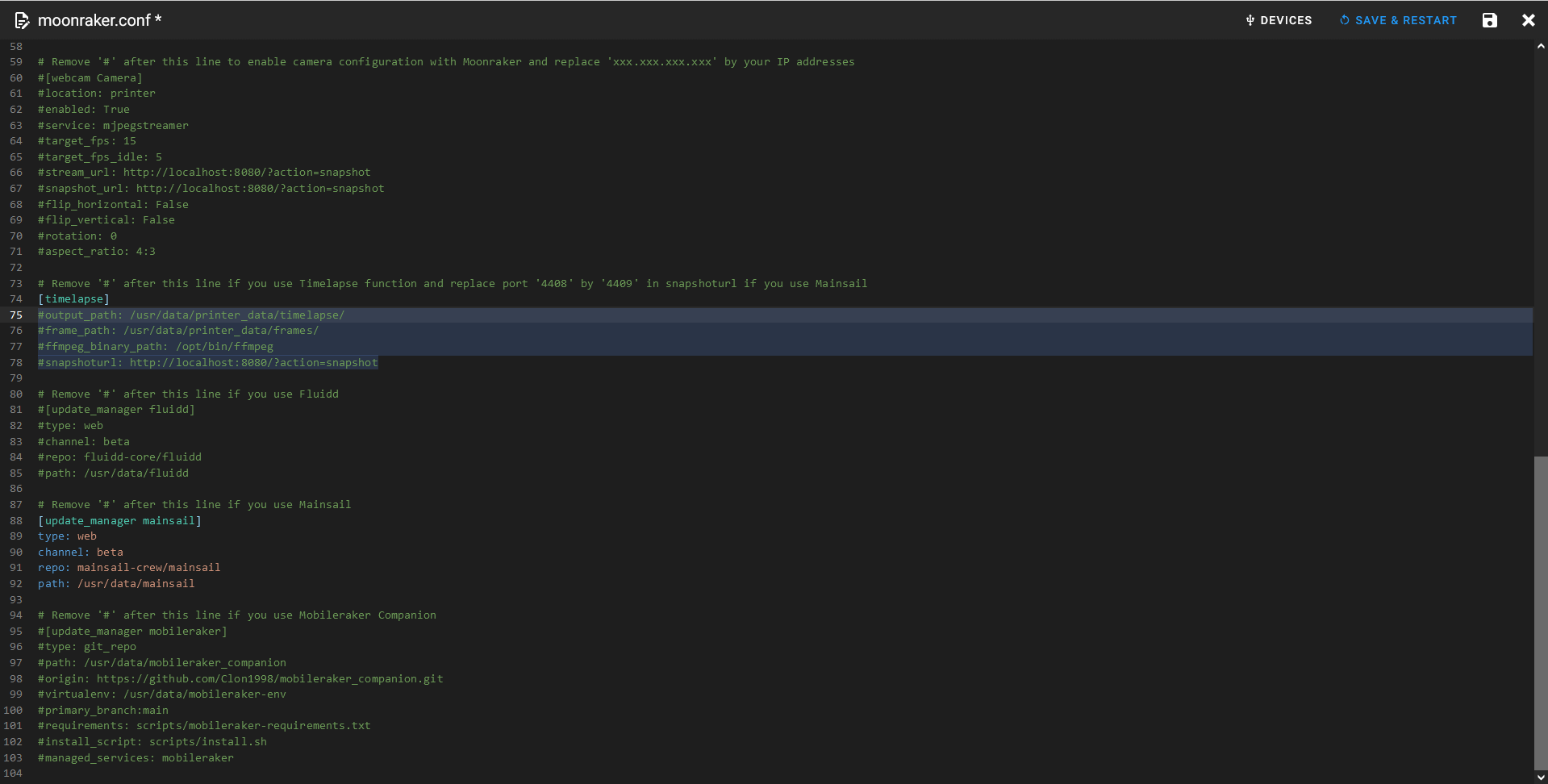Click the 'path: /usr/data/mainsail' line

[116, 584]
